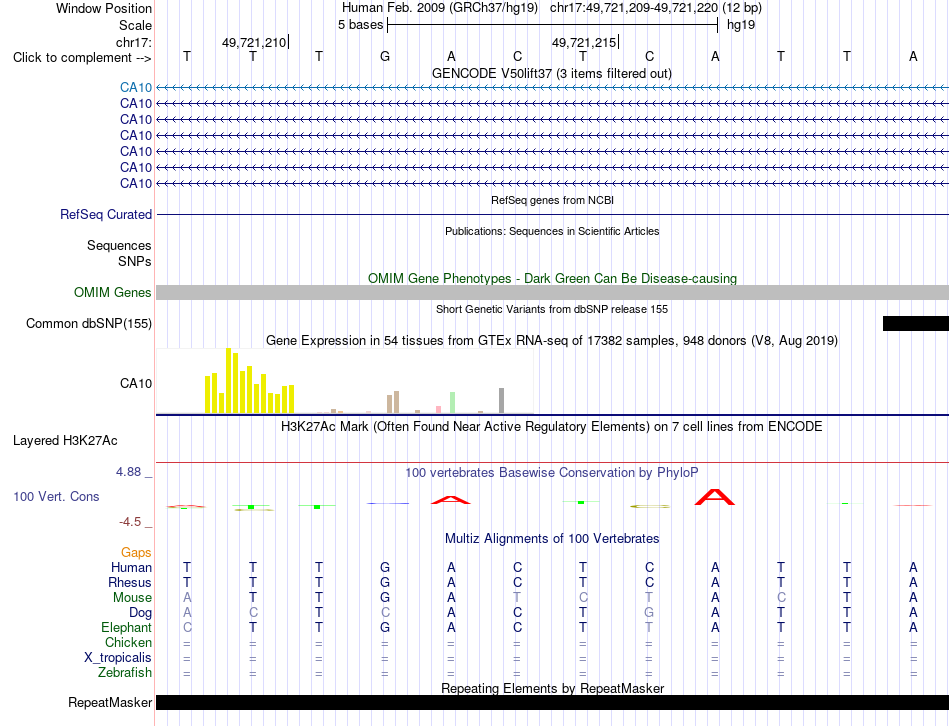Viewport: 950px width, 726px height.
Task: Click the G in the Mouse alignment row
Action: (385, 598)
